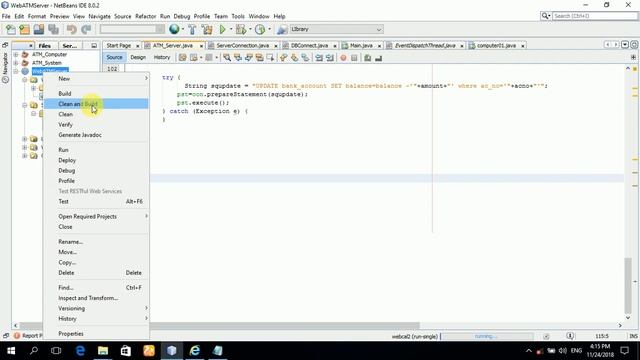The image size is (640, 360).
Task: Click the red Start Macro Recording icon
Action: tap(343, 58)
